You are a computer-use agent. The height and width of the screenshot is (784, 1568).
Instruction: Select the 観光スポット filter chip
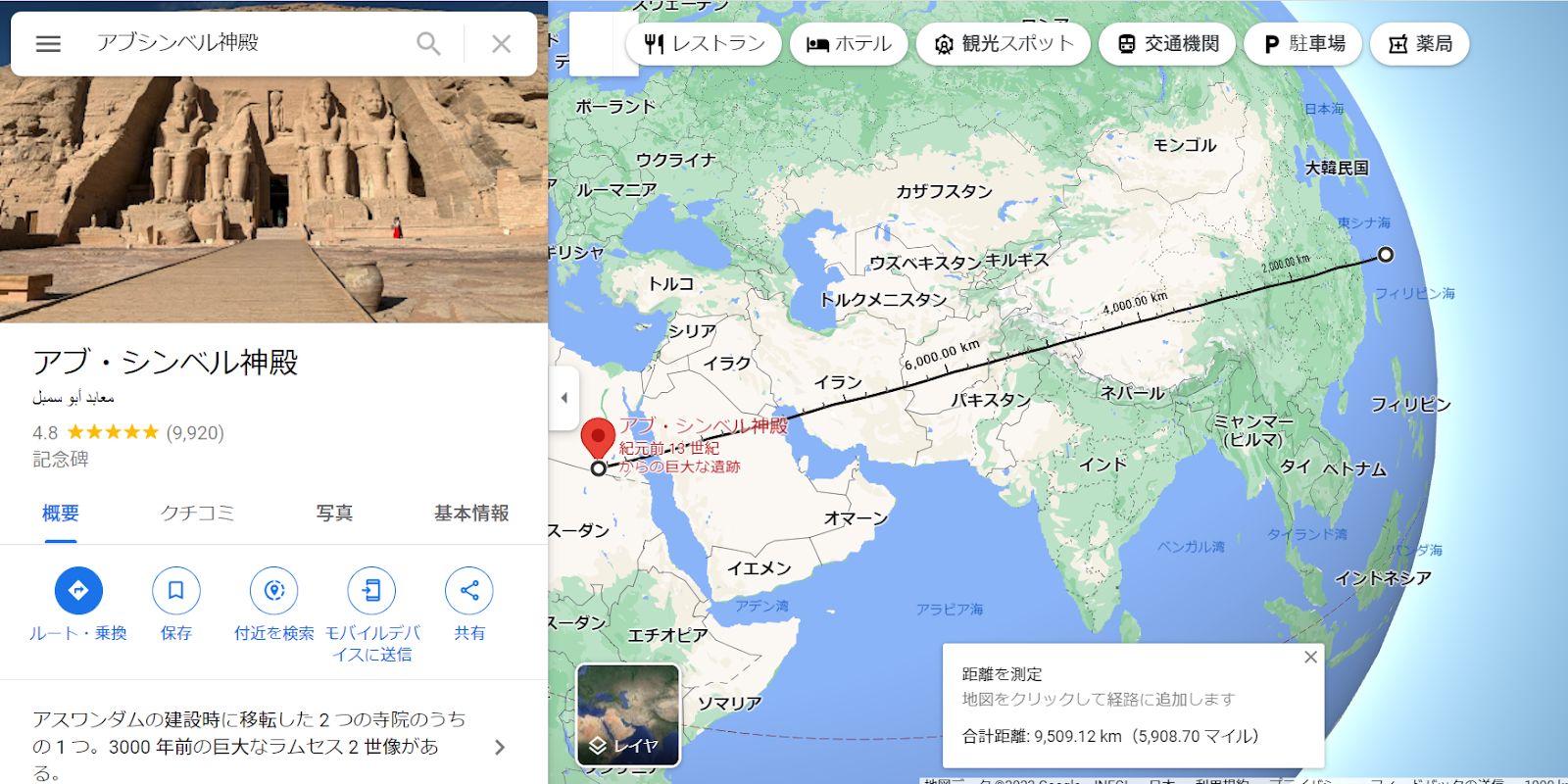[1004, 44]
